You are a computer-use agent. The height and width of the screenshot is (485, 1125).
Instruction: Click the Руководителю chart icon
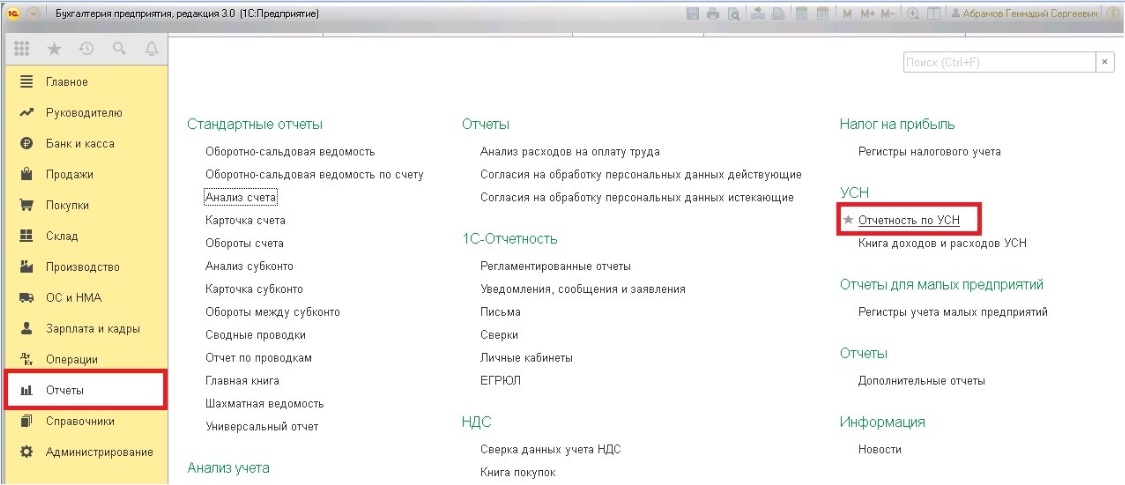pyautogui.click(x=27, y=113)
